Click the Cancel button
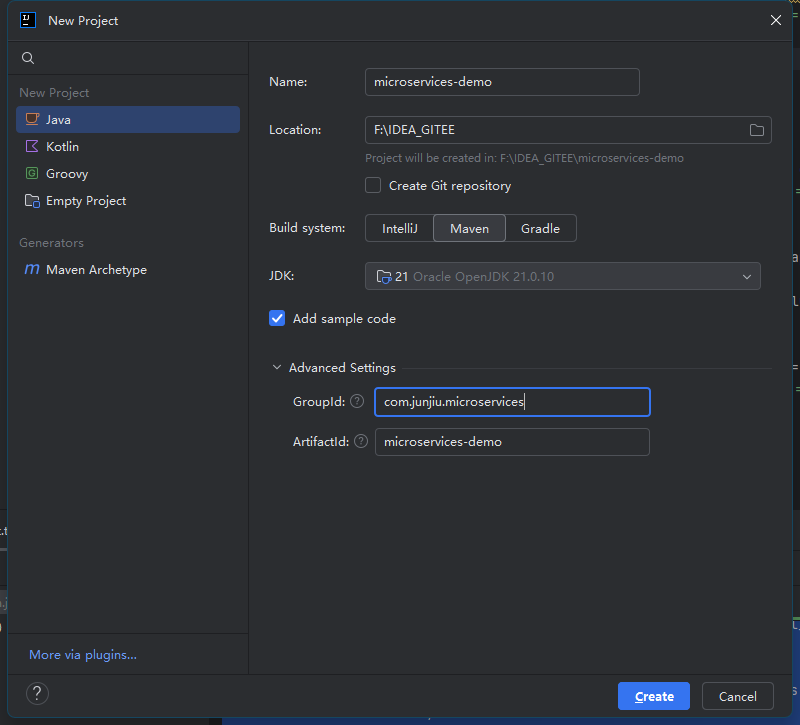This screenshot has height=725, width=800. [x=737, y=696]
